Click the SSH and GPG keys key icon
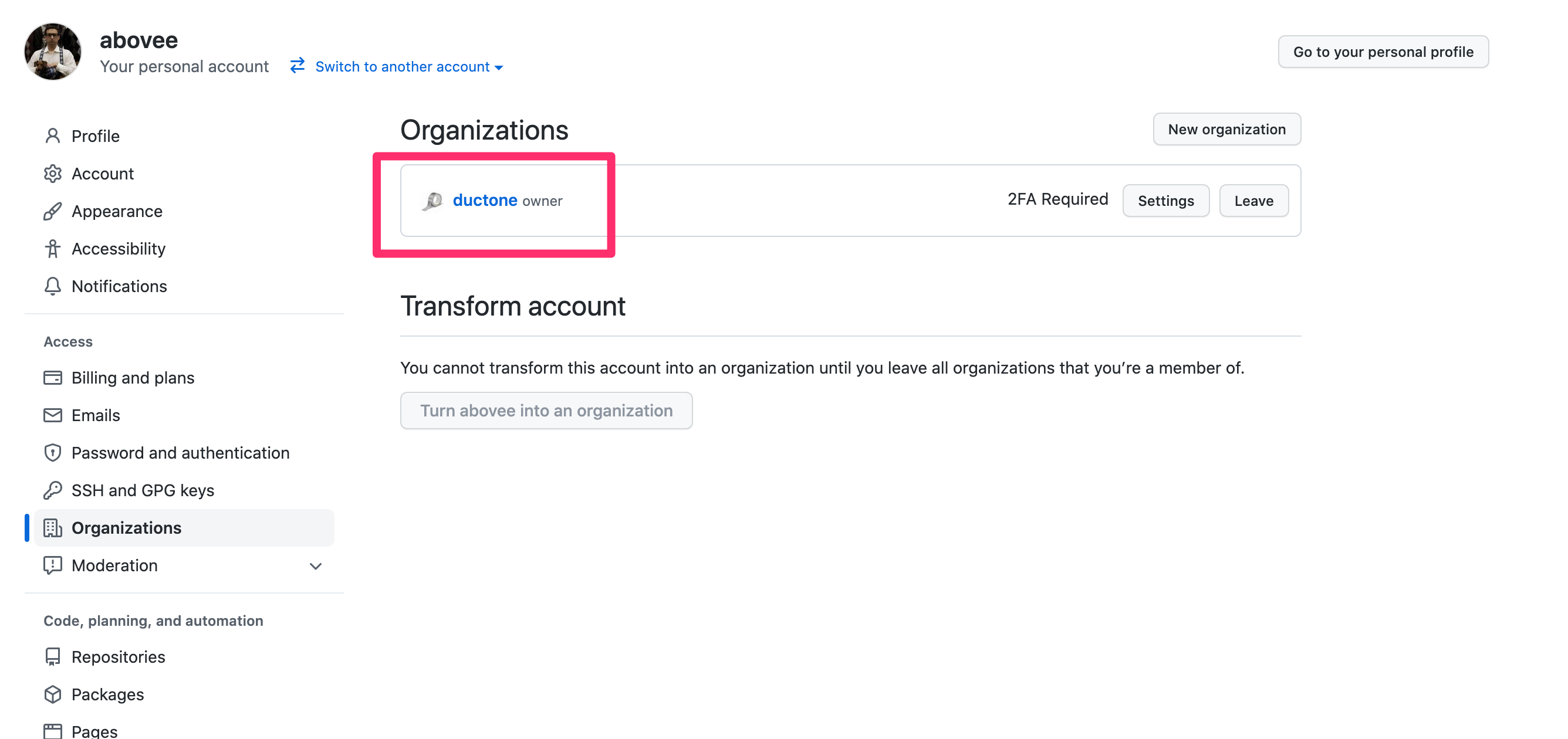1568x739 pixels. tap(53, 490)
